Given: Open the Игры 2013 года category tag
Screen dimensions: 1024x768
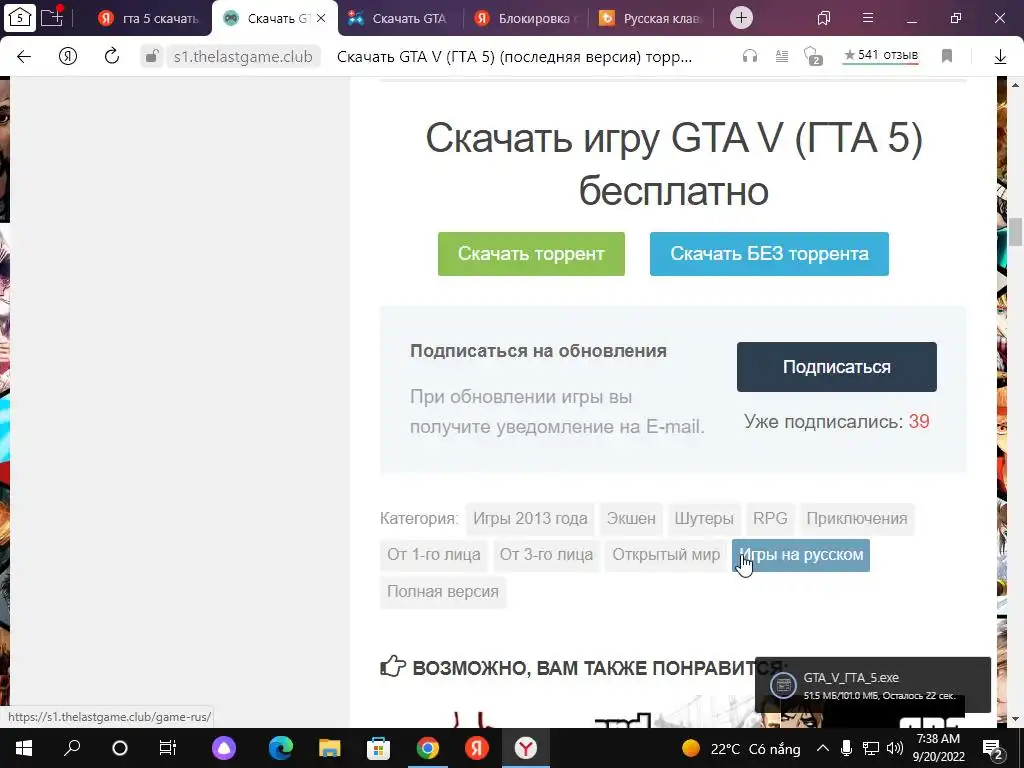Looking at the screenshot, I should click(x=530, y=519).
